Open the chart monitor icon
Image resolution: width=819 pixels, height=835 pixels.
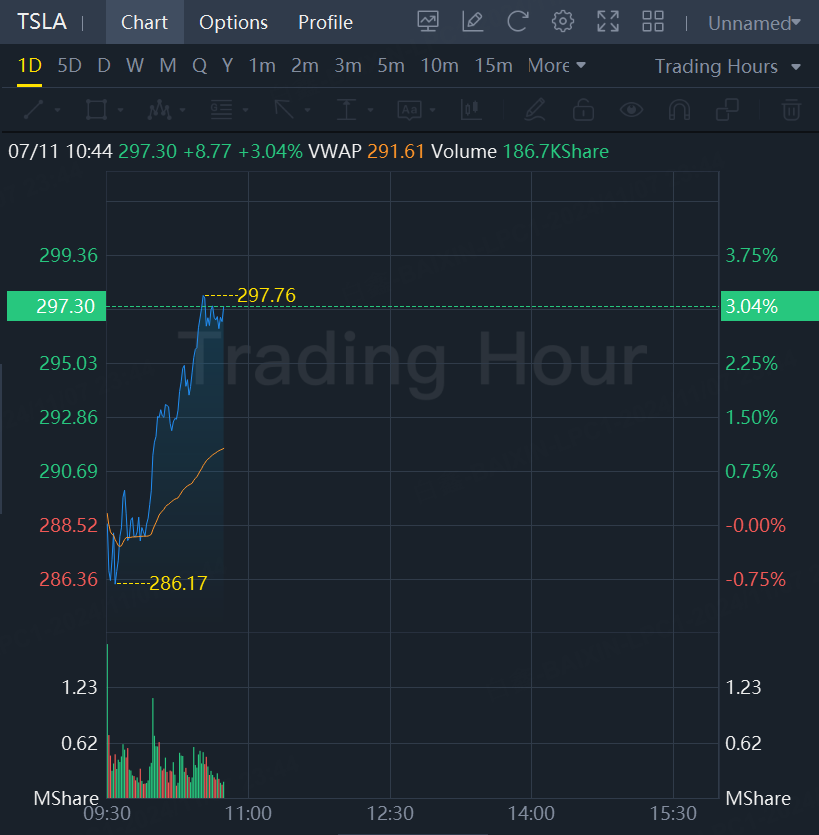(x=428, y=22)
